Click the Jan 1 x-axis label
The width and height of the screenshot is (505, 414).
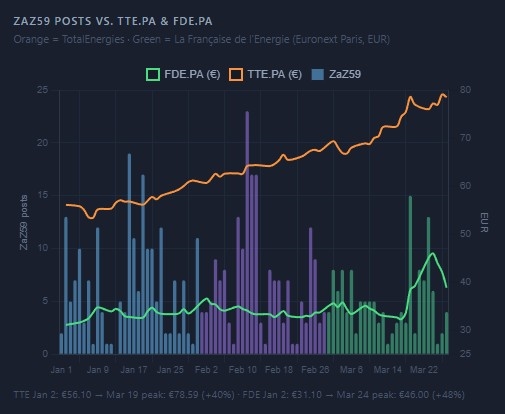coord(61,370)
